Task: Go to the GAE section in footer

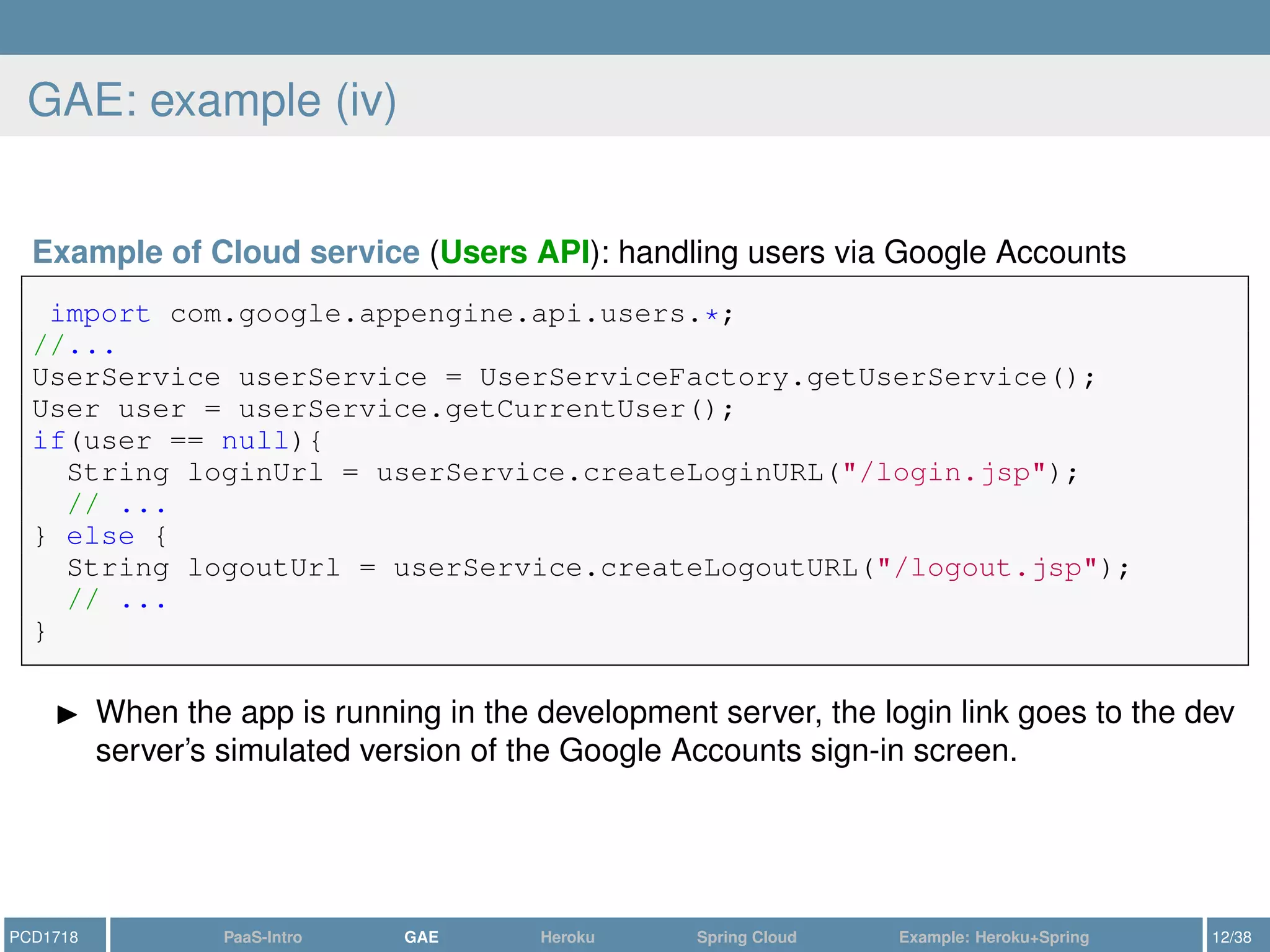Action: [421, 937]
